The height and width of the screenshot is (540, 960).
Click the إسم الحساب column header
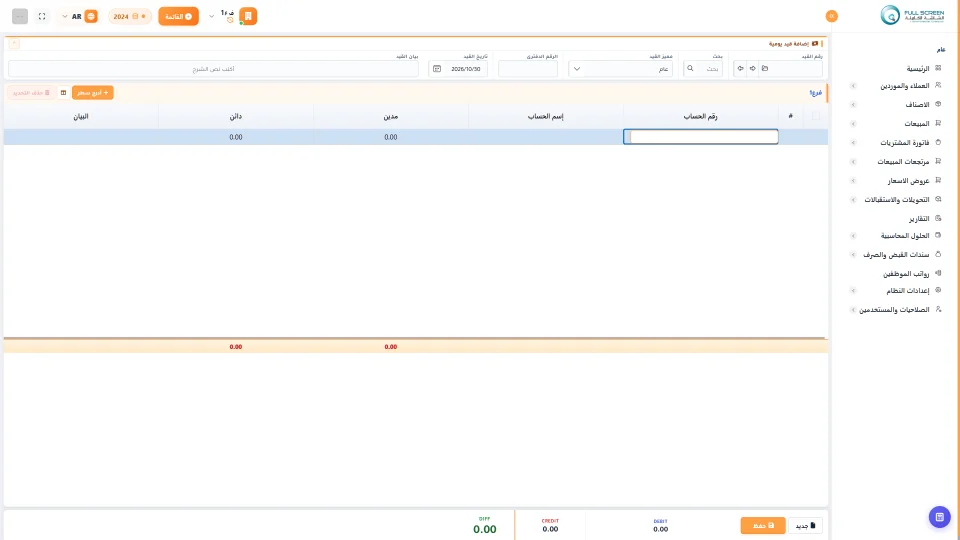pos(546,116)
